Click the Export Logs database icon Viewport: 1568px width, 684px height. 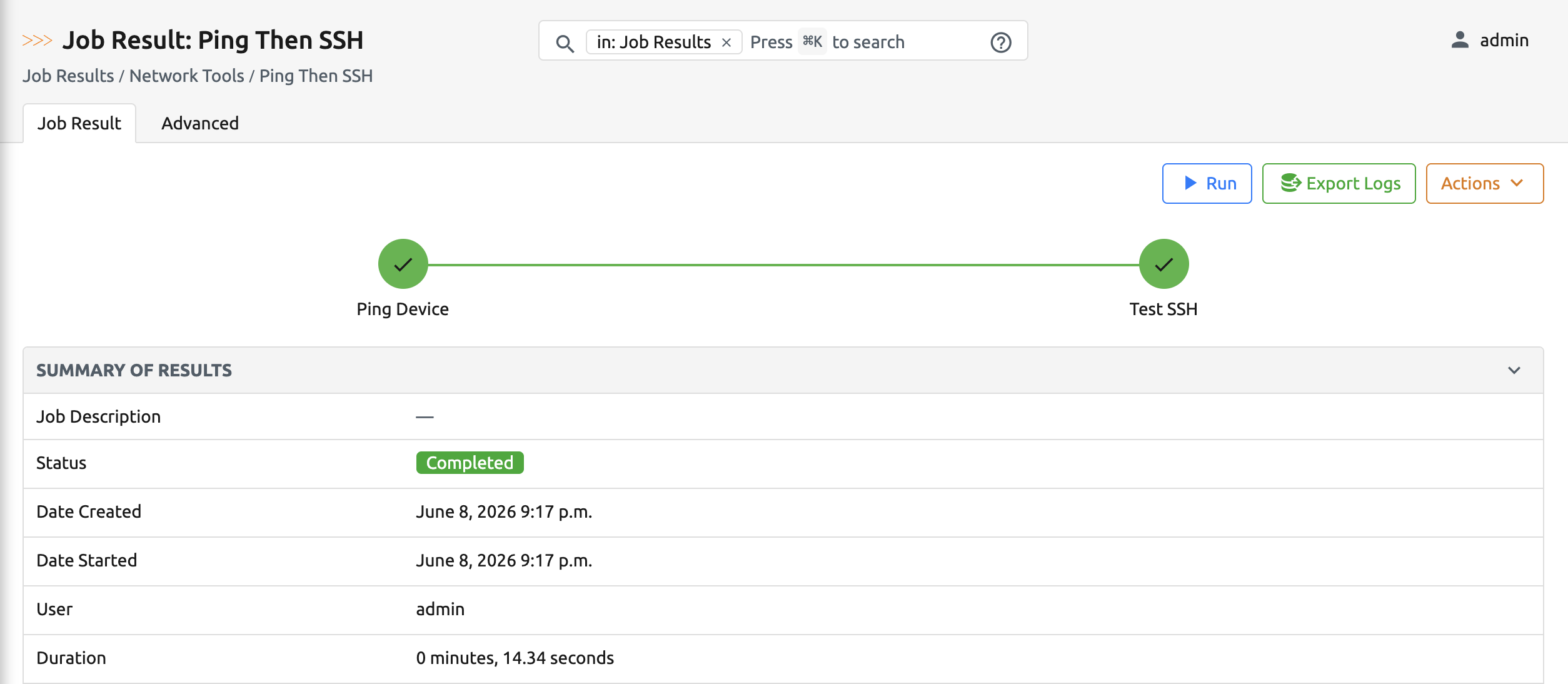pos(1290,183)
